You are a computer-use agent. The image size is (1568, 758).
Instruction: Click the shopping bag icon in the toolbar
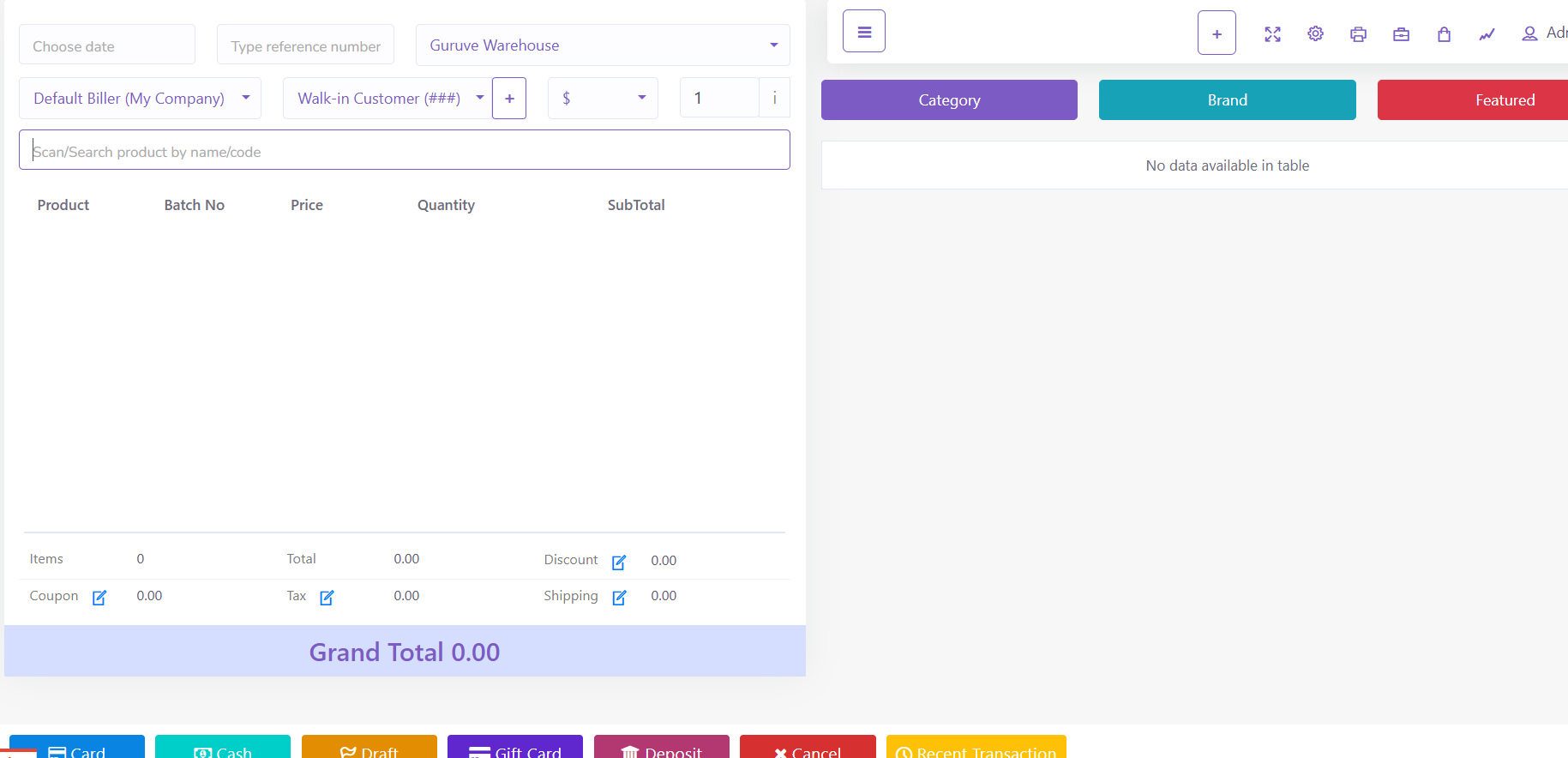pyautogui.click(x=1444, y=34)
